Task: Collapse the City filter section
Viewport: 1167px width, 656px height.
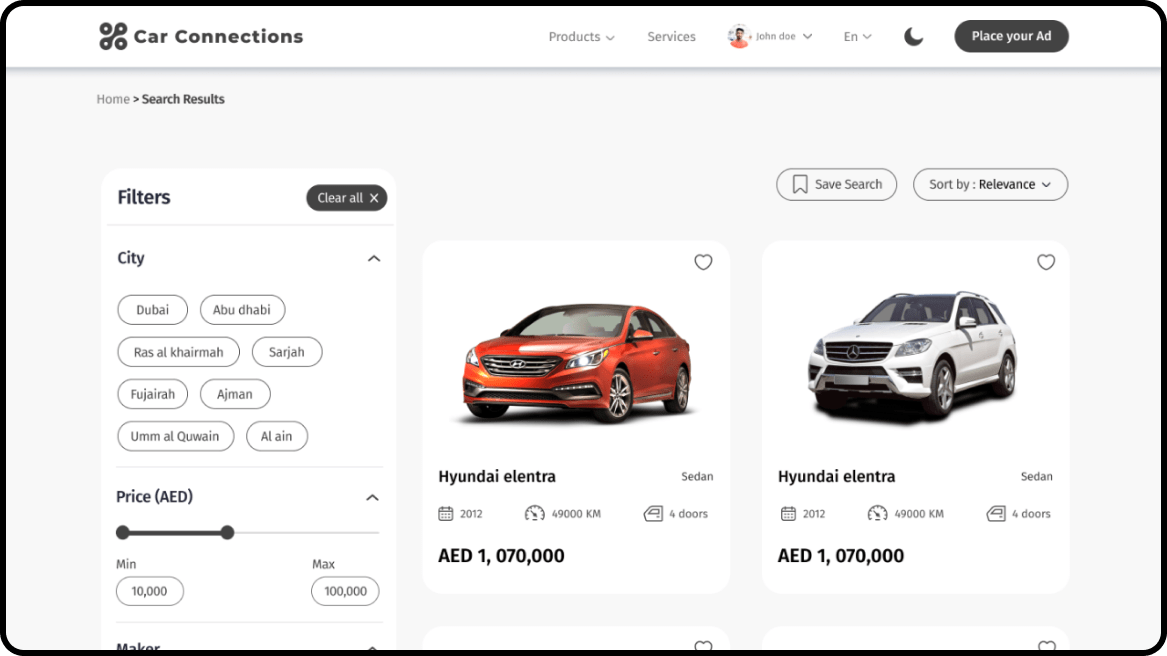Action: (x=373, y=258)
